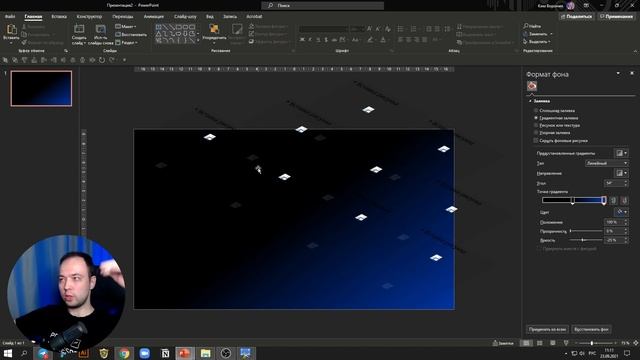640x360 pixels.
Task: Click the Примечания (Comments) button
Action: [616, 17]
